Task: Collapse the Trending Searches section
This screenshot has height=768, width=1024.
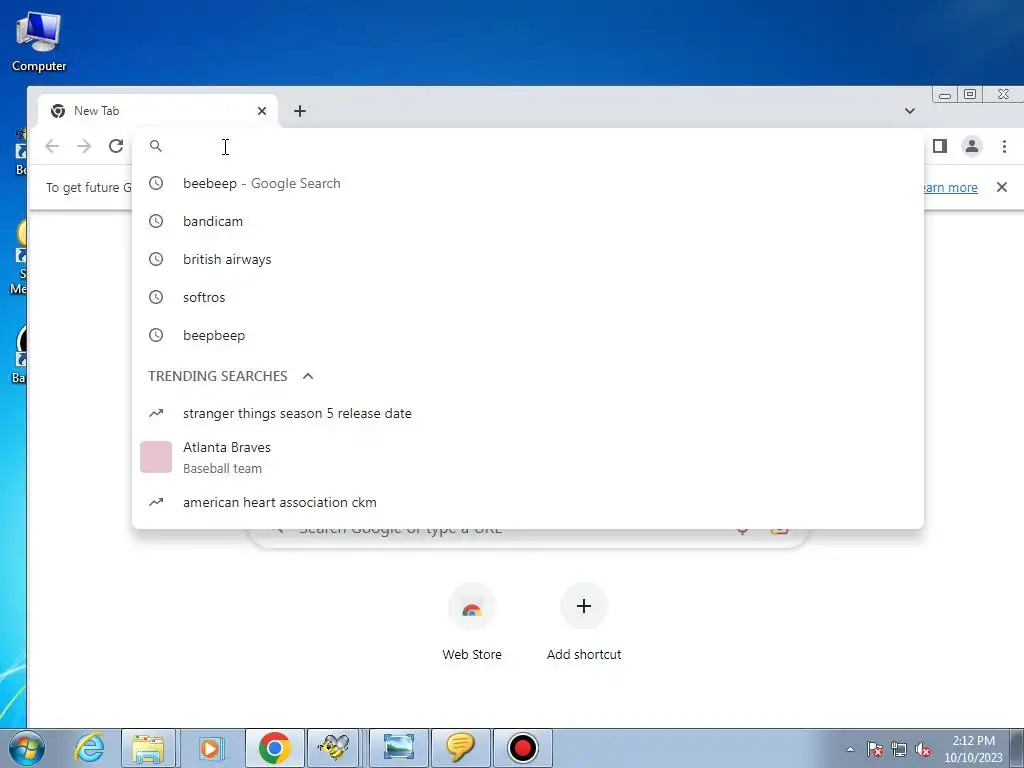Action: point(308,376)
